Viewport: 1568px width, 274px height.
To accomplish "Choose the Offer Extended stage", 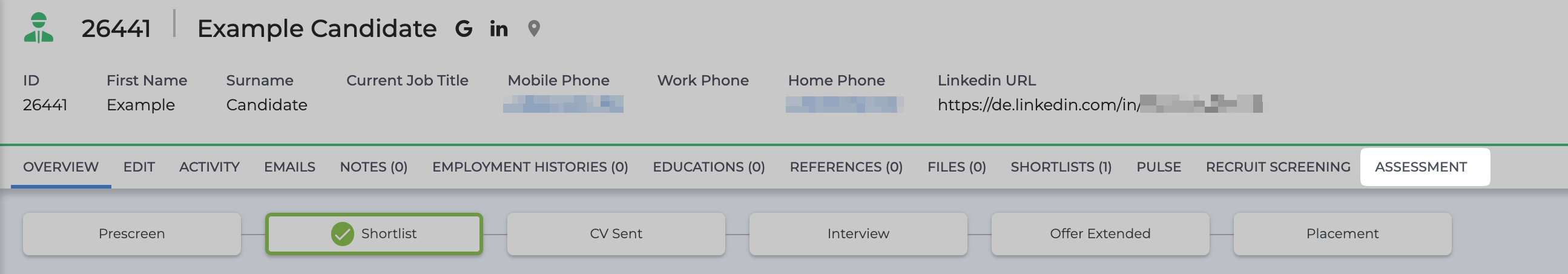I will 1100,234.
